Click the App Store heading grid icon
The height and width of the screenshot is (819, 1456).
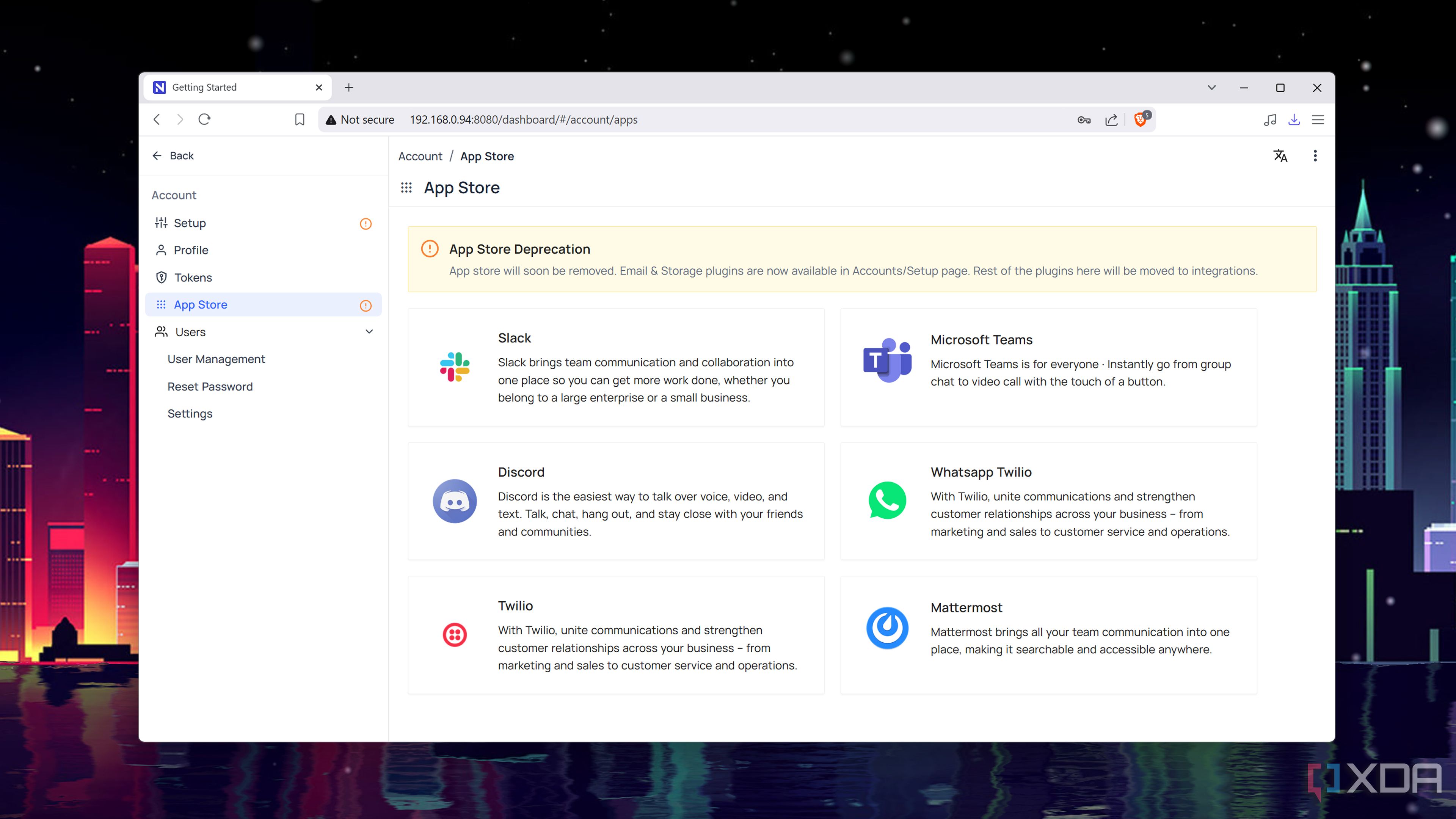pyautogui.click(x=406, y=188)
